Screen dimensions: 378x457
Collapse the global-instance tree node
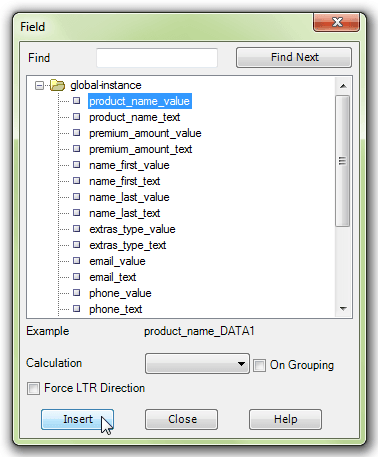(x=39, y=85)
